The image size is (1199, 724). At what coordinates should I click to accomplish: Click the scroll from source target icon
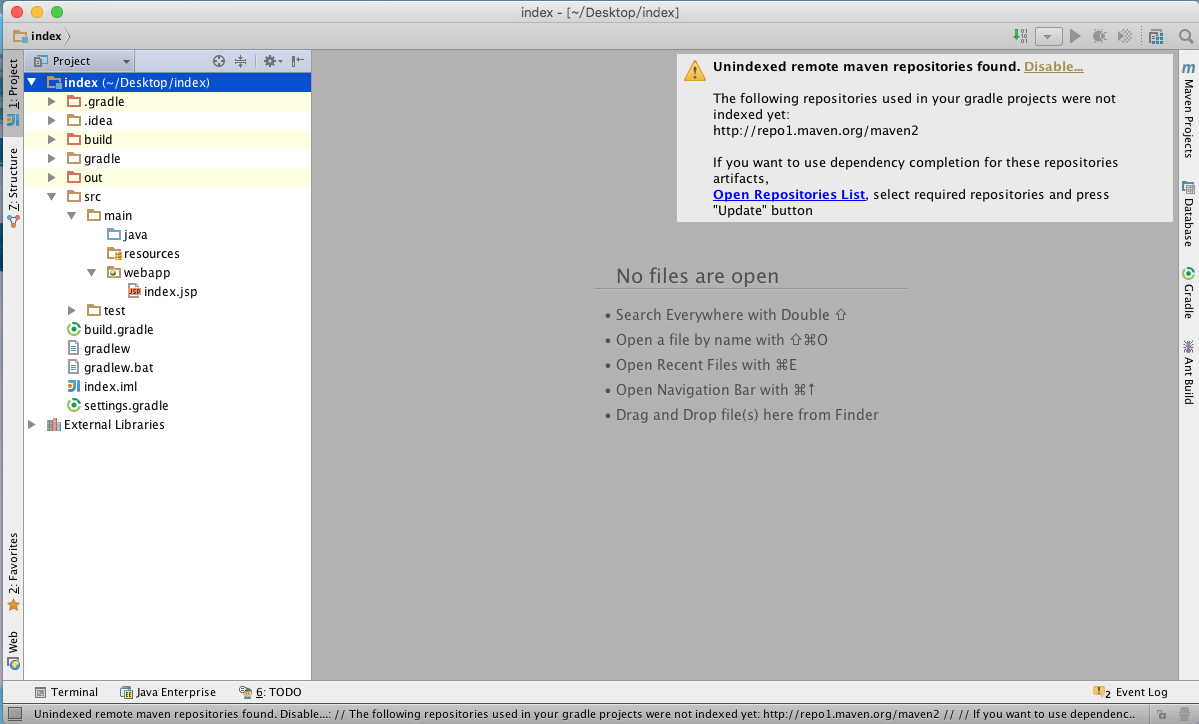pos(219,61)
